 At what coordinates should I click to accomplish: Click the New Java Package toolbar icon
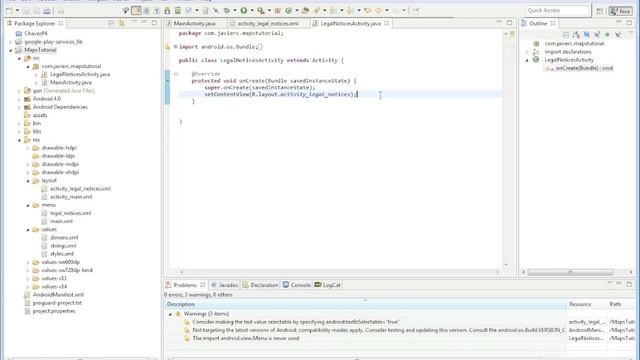(277, 11)
